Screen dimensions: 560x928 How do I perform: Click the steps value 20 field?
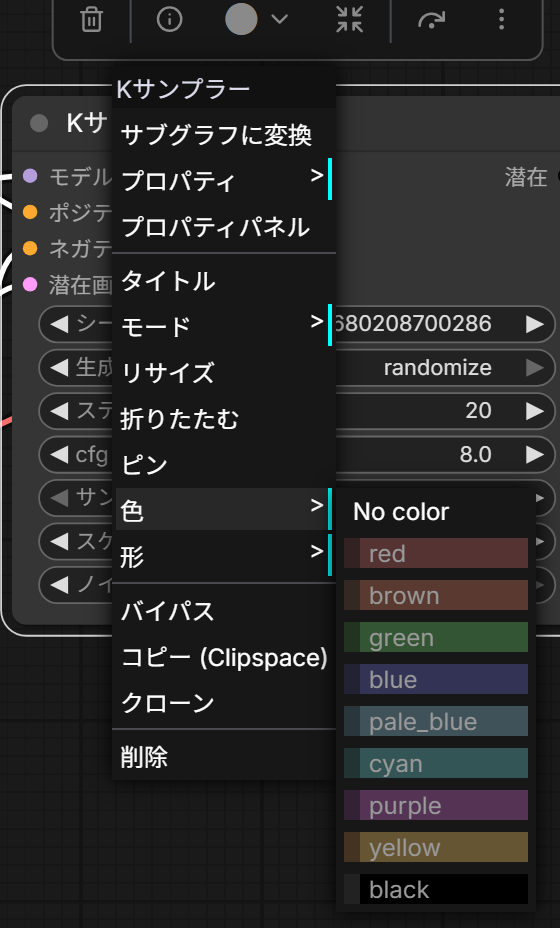(478, 411)
